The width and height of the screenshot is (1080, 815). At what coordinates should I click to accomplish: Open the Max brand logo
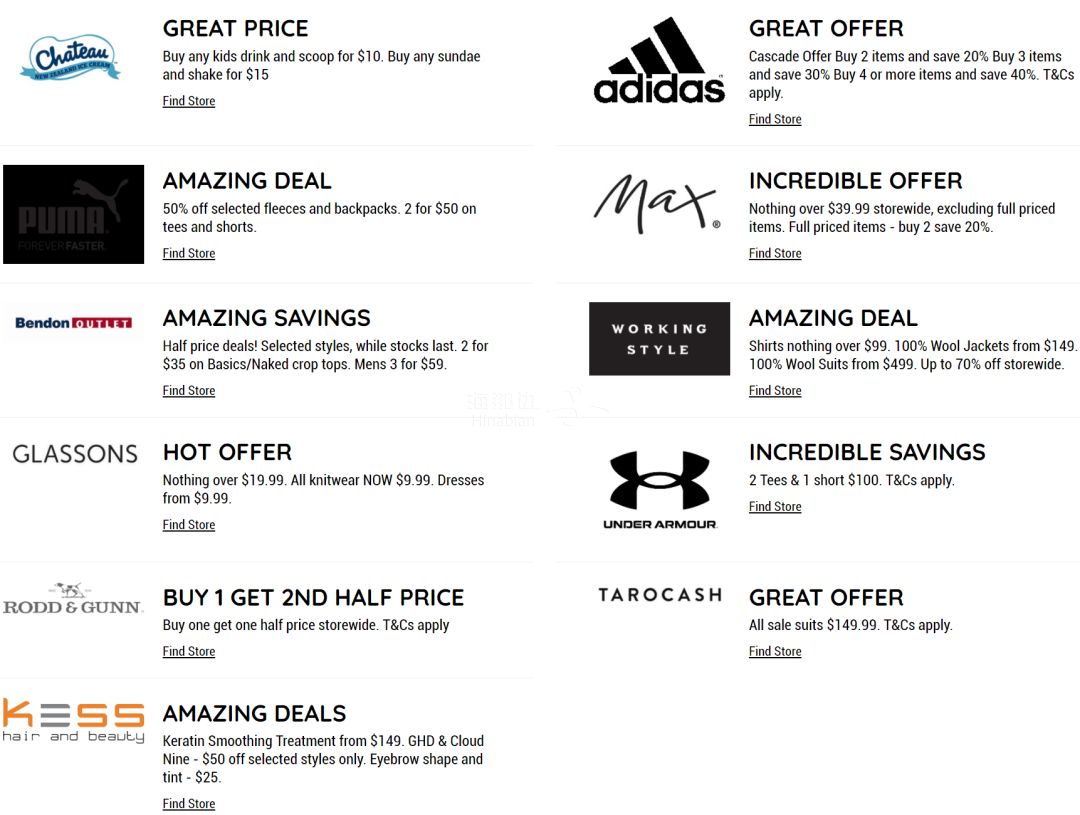pyautogui.click(x=658, y=203)
